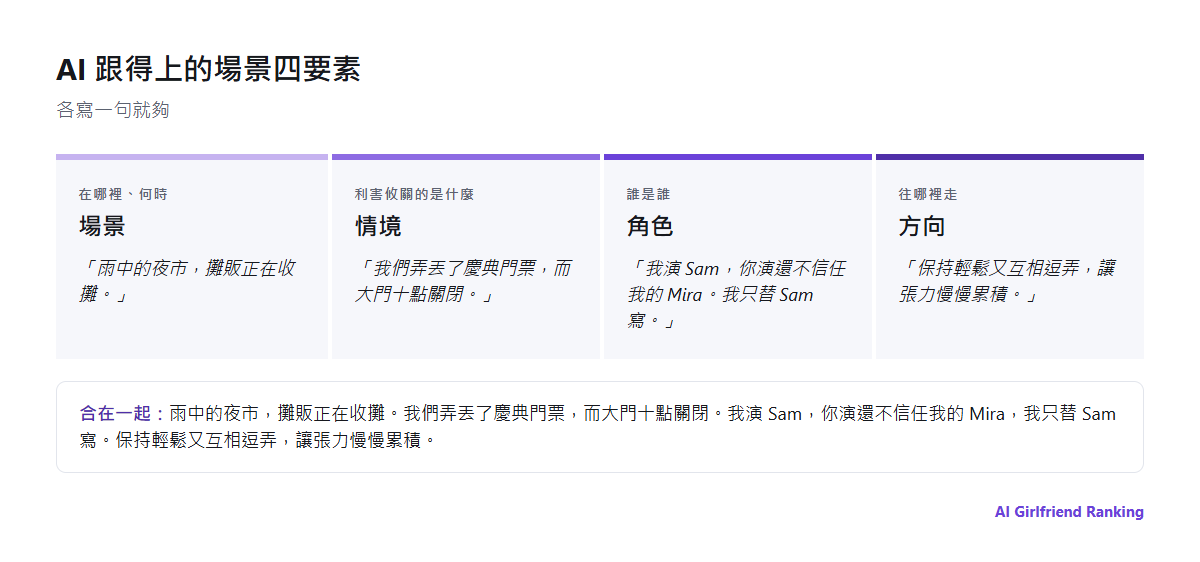Click the subtitle 各寫一句就夠
The height and width of the screenshot is (562, 1200).
tap(113, 110)
